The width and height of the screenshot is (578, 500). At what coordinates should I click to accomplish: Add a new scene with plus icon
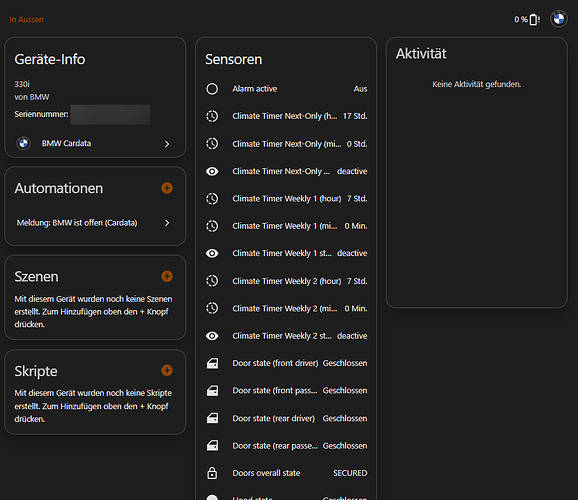(x=167, y=276)
